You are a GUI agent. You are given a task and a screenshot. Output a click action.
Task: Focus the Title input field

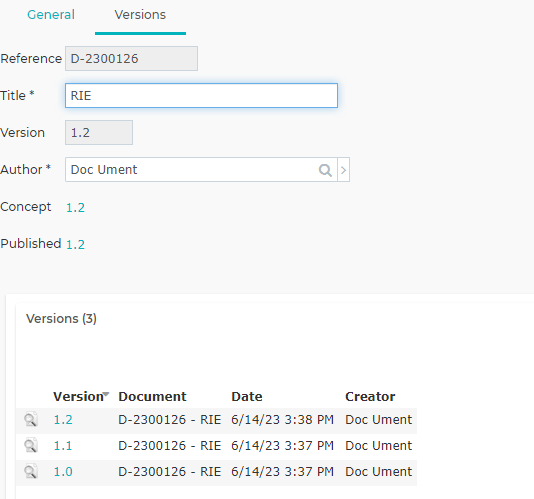coord(201,96)
